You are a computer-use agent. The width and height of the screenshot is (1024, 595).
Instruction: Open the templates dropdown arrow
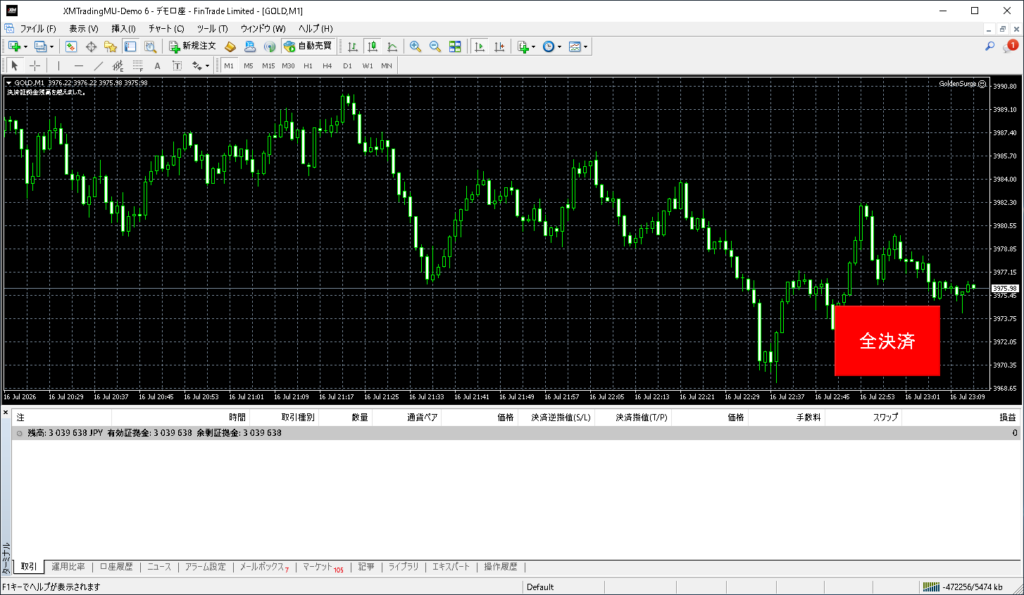[586, 47]
